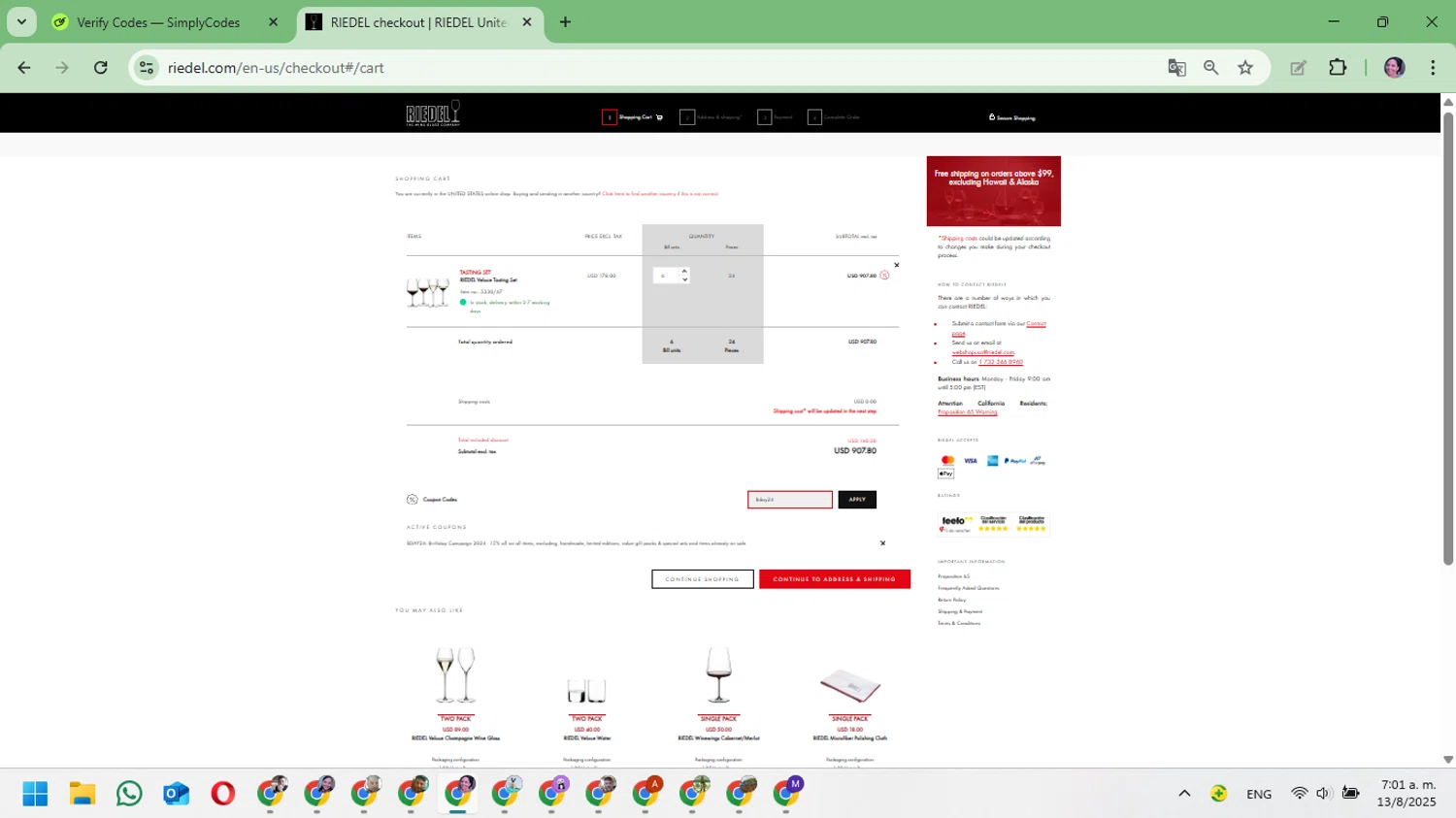Image resolution: width=1456 pixels, height=818 pixels.
Task: Open the RIEDEL Veloce Tasting Set title link
Action: click(488, 280)
